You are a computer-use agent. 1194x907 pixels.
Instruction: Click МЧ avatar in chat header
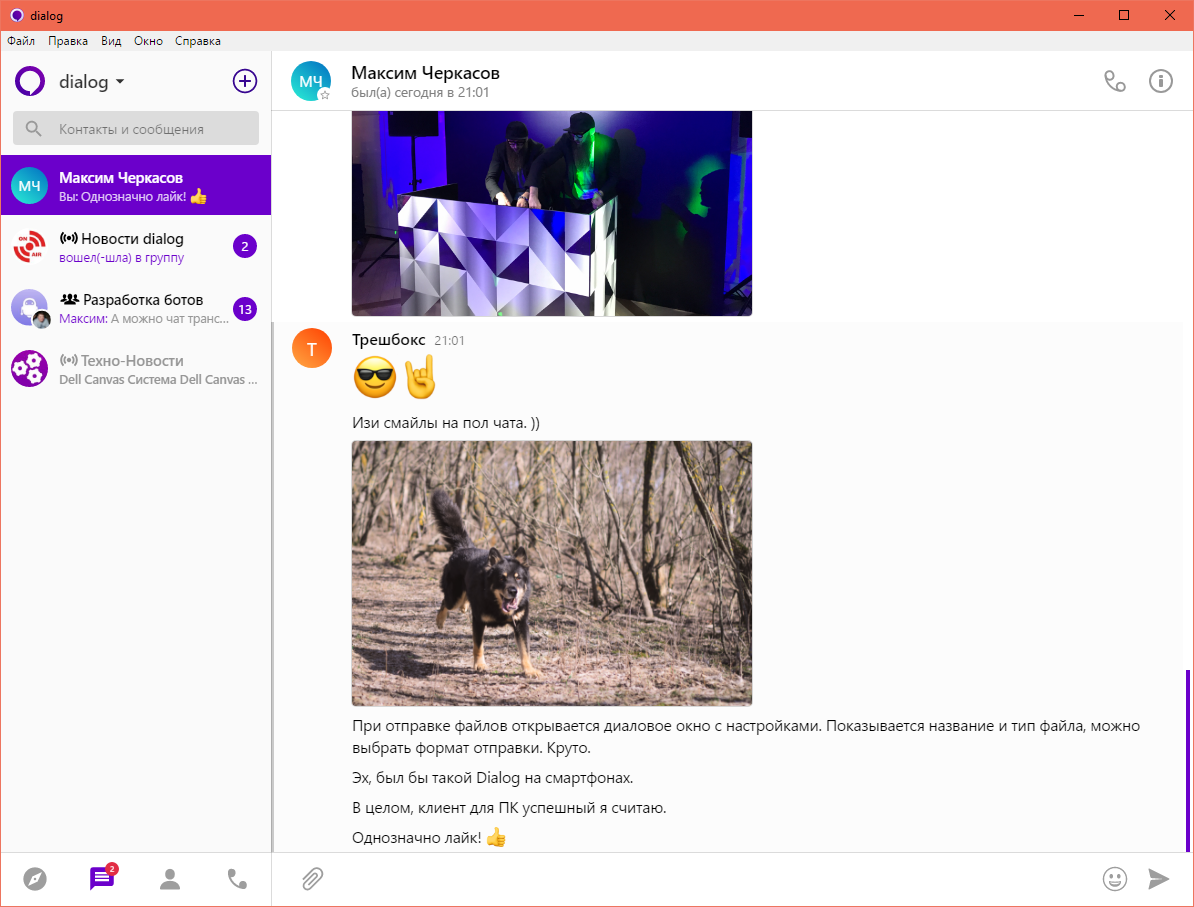(x=311, y=81)
